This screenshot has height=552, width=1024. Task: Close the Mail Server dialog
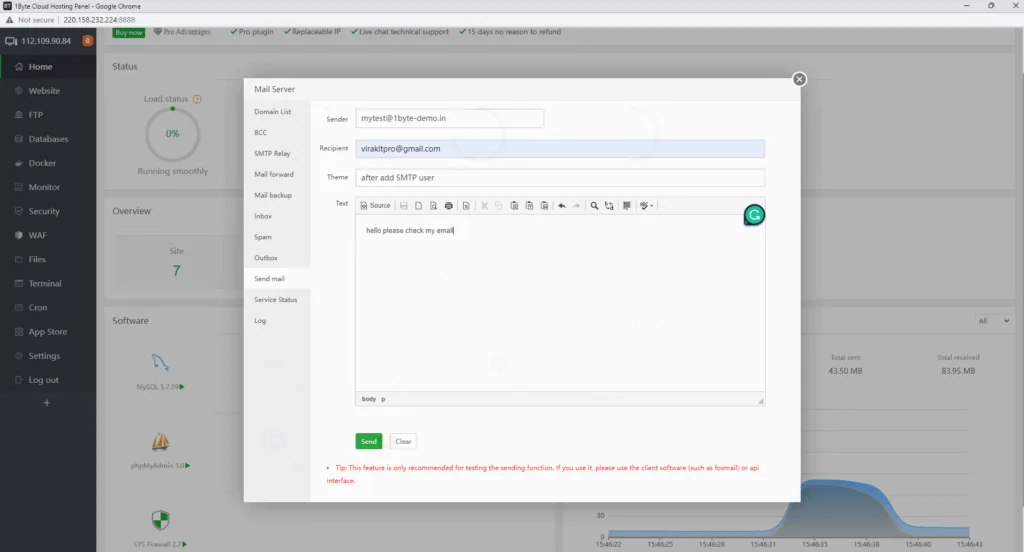pyautogui.click(x=799, y=80)
